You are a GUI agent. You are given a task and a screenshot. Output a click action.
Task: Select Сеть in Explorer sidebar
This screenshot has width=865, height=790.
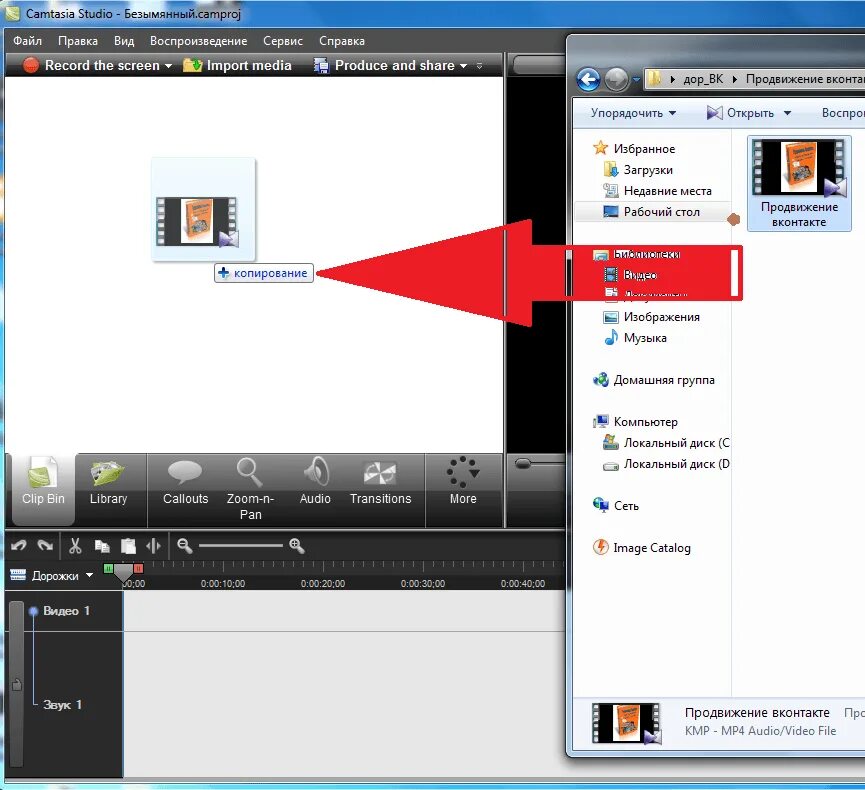[616, 505]
